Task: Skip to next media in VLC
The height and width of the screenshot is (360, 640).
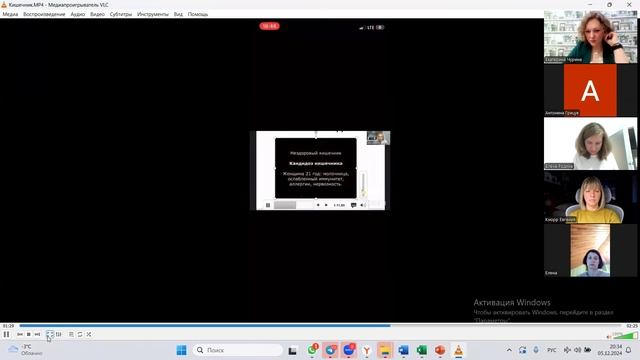Action: 37,334
